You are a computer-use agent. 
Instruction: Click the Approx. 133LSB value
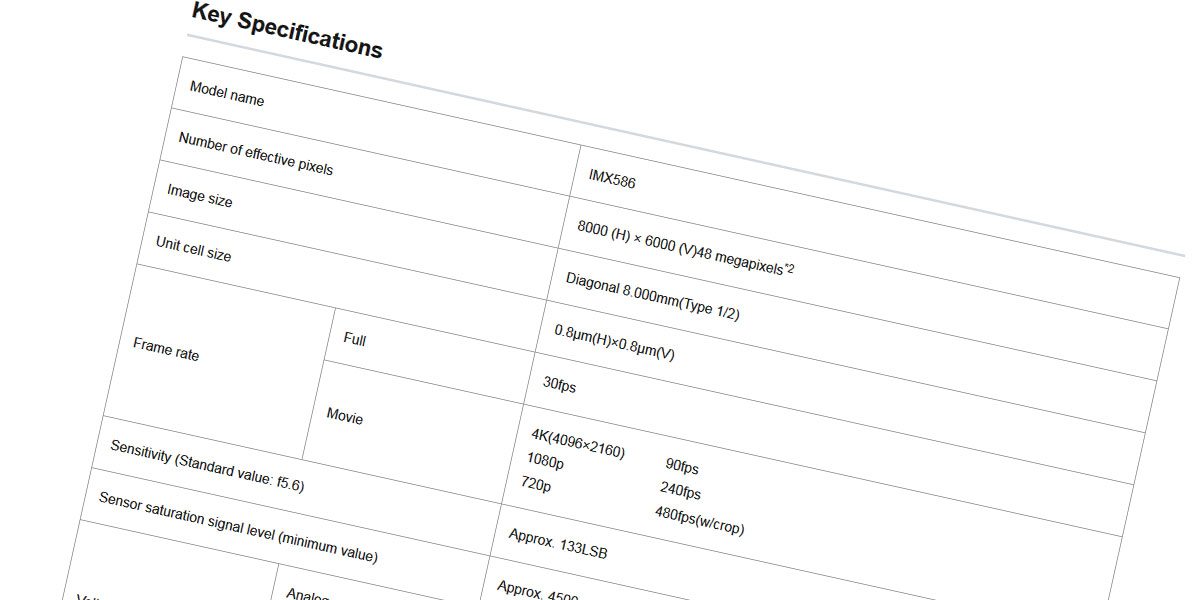click(558, 543)
